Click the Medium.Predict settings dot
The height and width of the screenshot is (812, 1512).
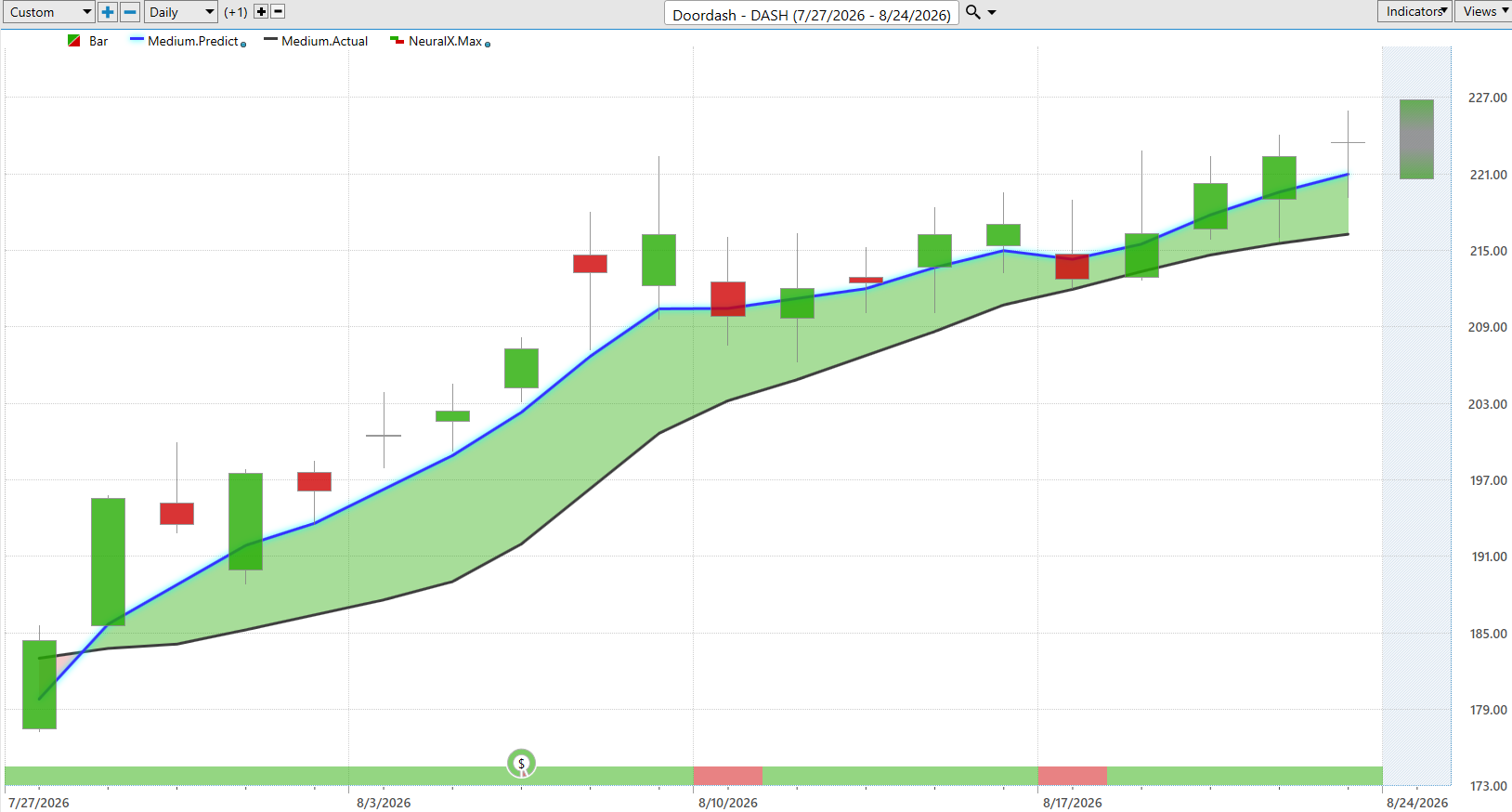click(243, 44)
